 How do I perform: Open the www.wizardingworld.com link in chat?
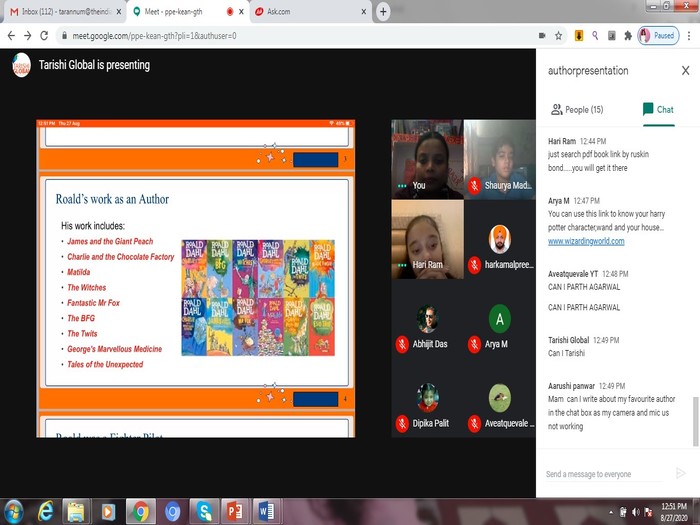click(586, 242)
